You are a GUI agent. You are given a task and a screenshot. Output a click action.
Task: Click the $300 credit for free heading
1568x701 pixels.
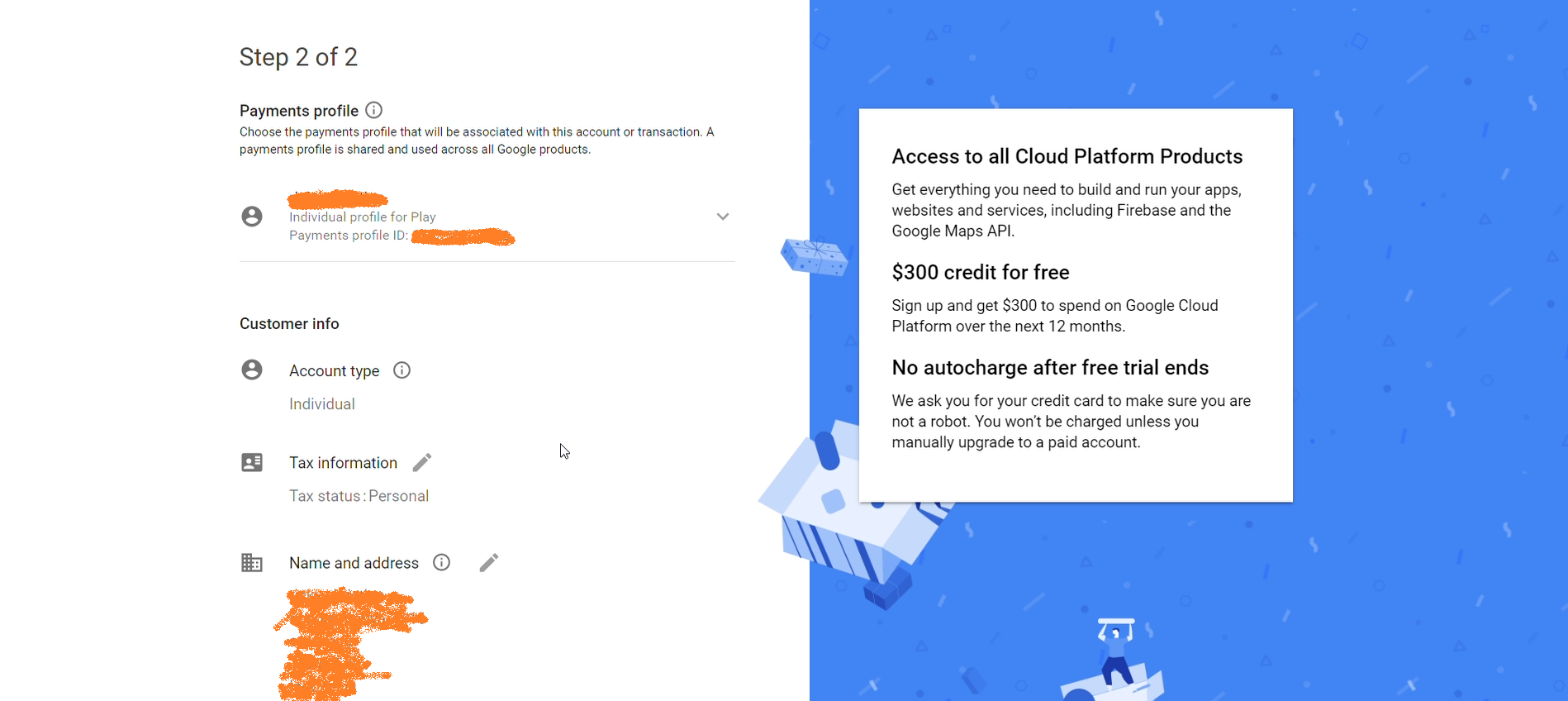[x=981, y=271]
